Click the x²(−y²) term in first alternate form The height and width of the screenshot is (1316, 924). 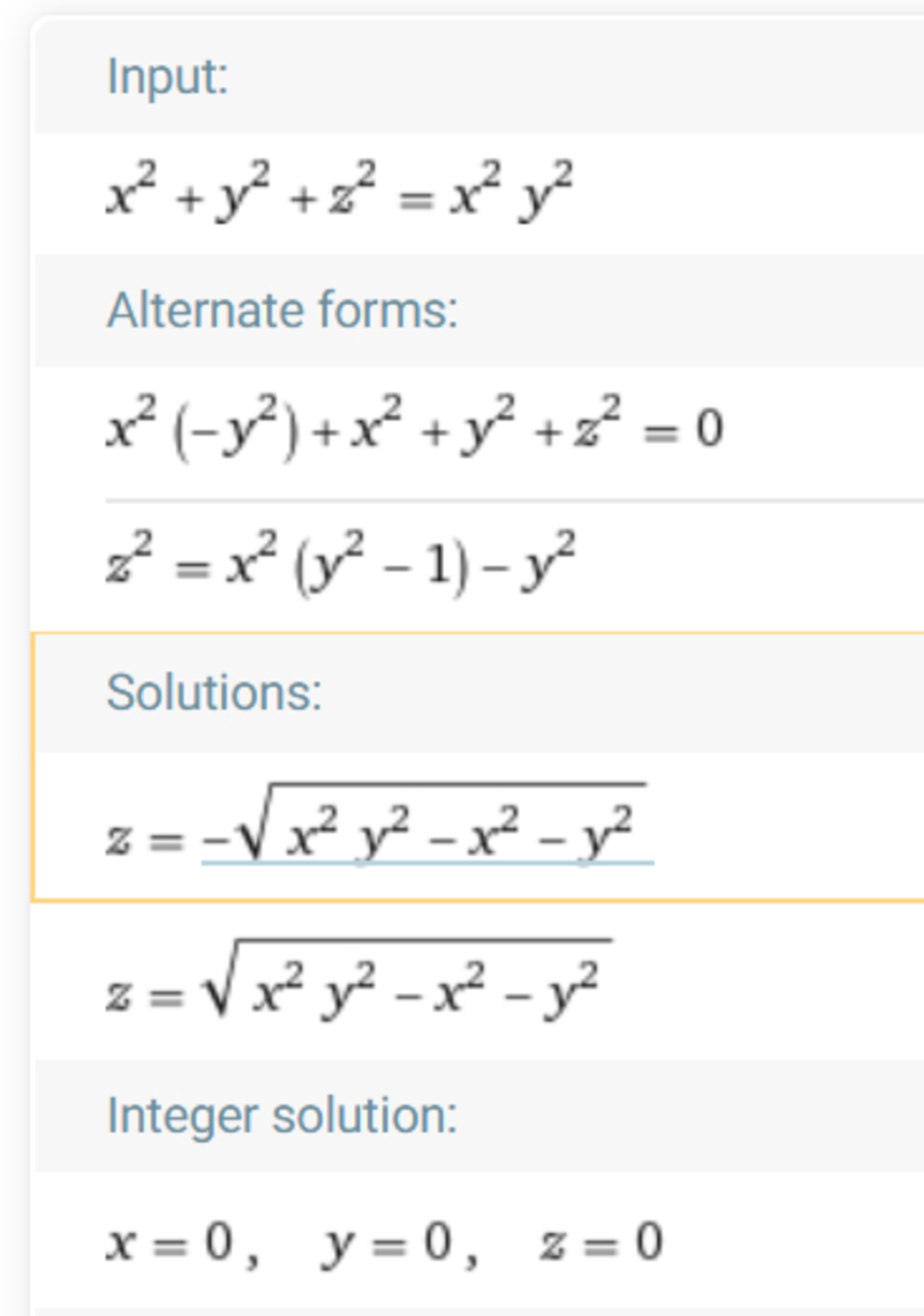201,429
